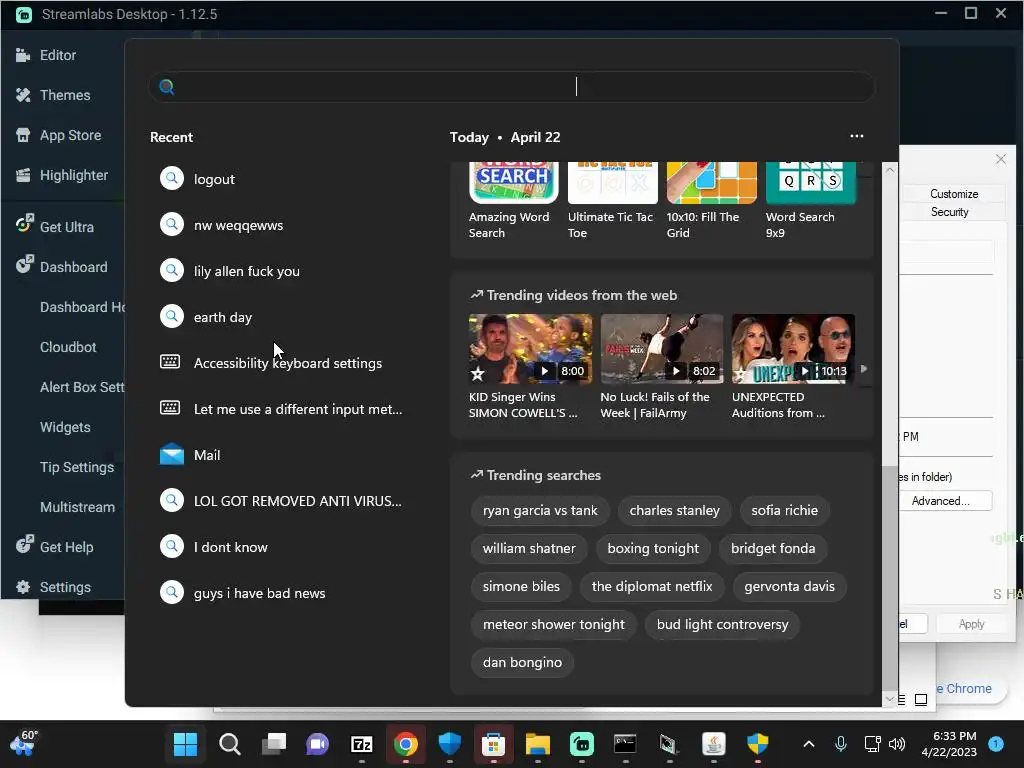The image size is (1024, 768).
Task: Click Apply button in properties dialog
Action: [x=971, y=624]
